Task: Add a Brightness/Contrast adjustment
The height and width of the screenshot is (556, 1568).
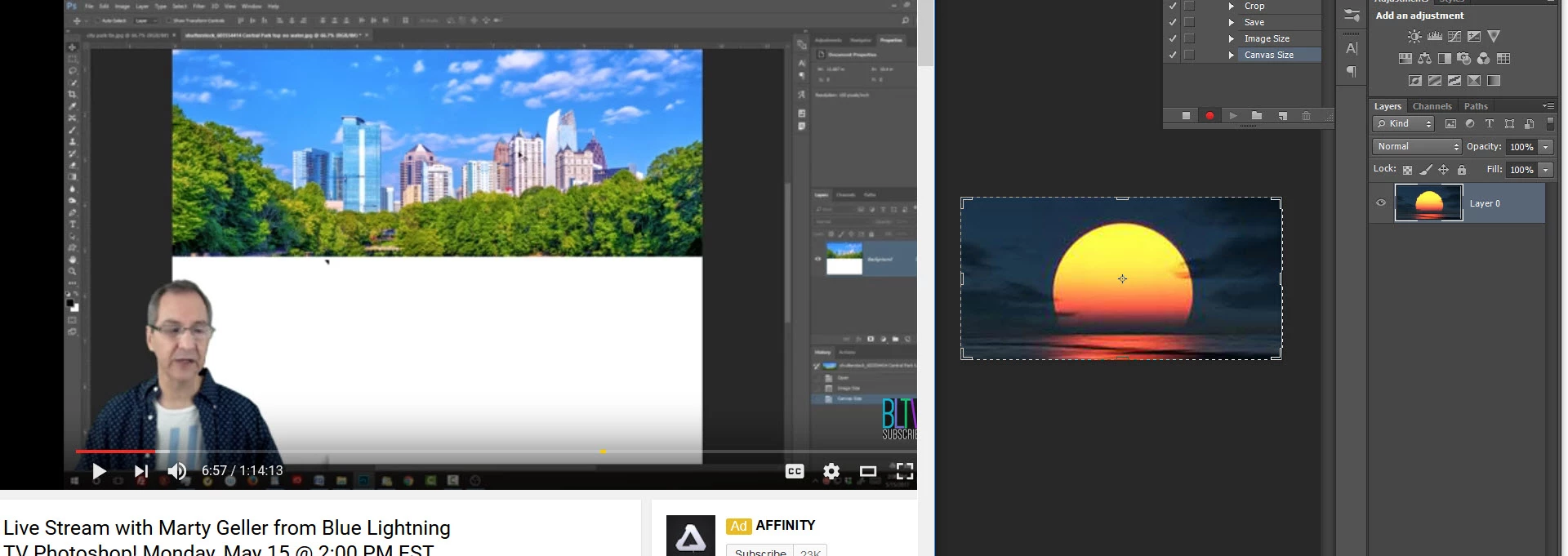Action: pyautogui.click(x=1414, y=37)
